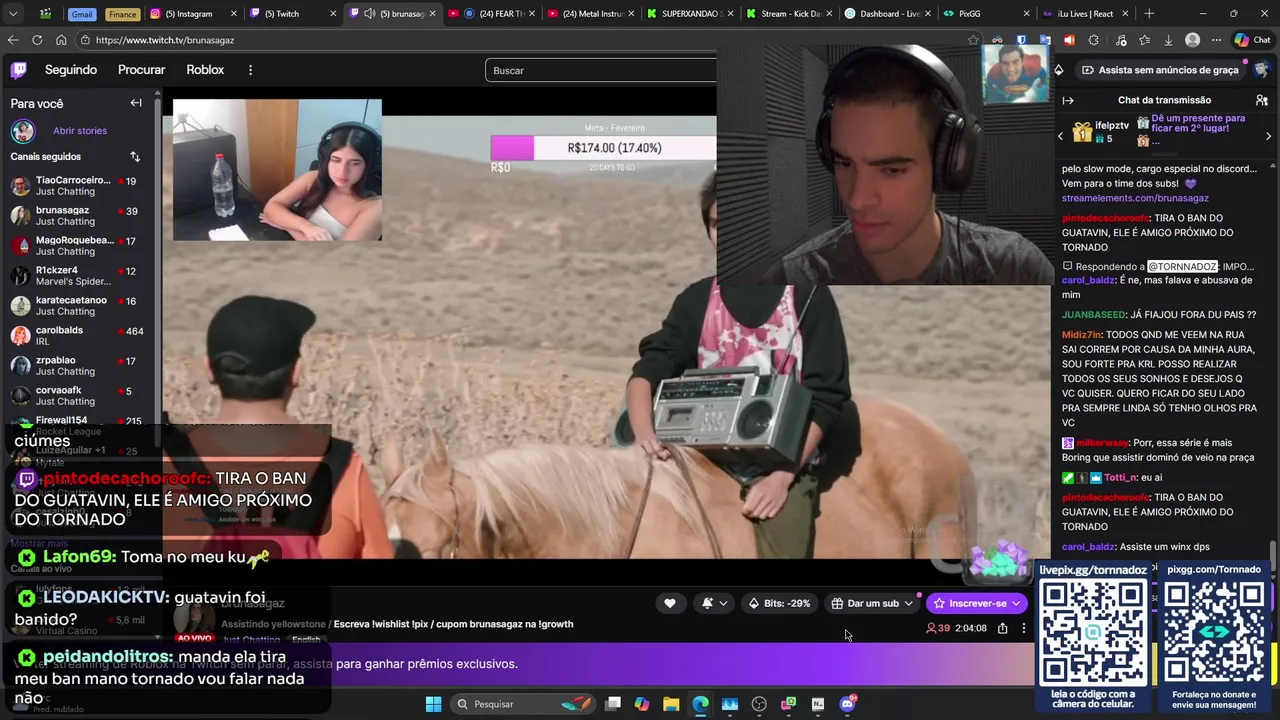This screenshot has height=720, width=1280.
Task: Open karatecaetanoo channel in sidebar
Action: pos(80,306)
